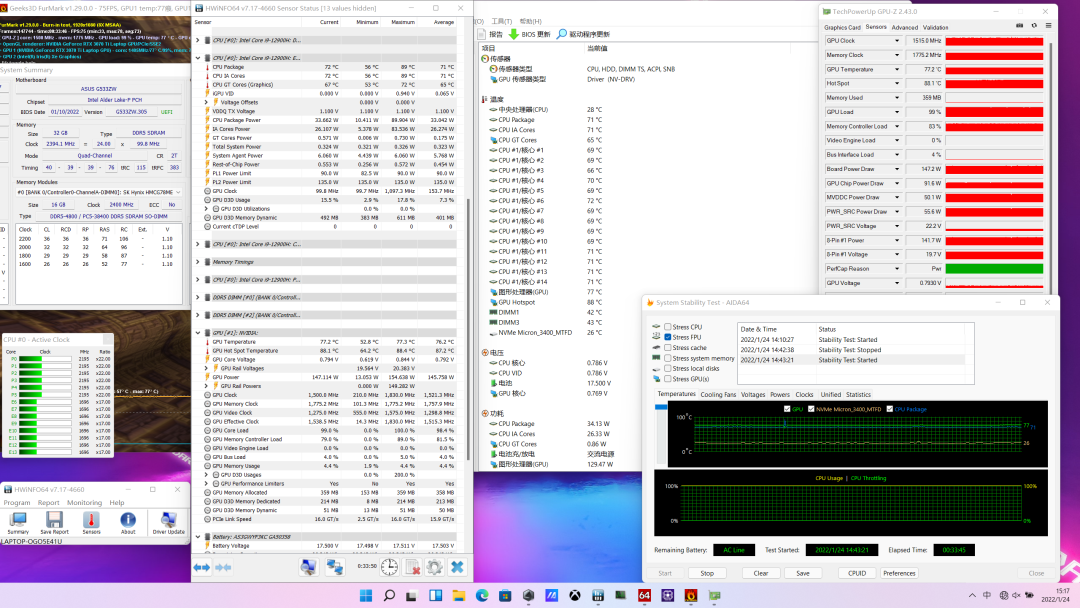This screenshot has height=608, width=1080.
Task: Switch to the Cooling Fans tab
Action: pyautogui.click(x=718, y=394)
